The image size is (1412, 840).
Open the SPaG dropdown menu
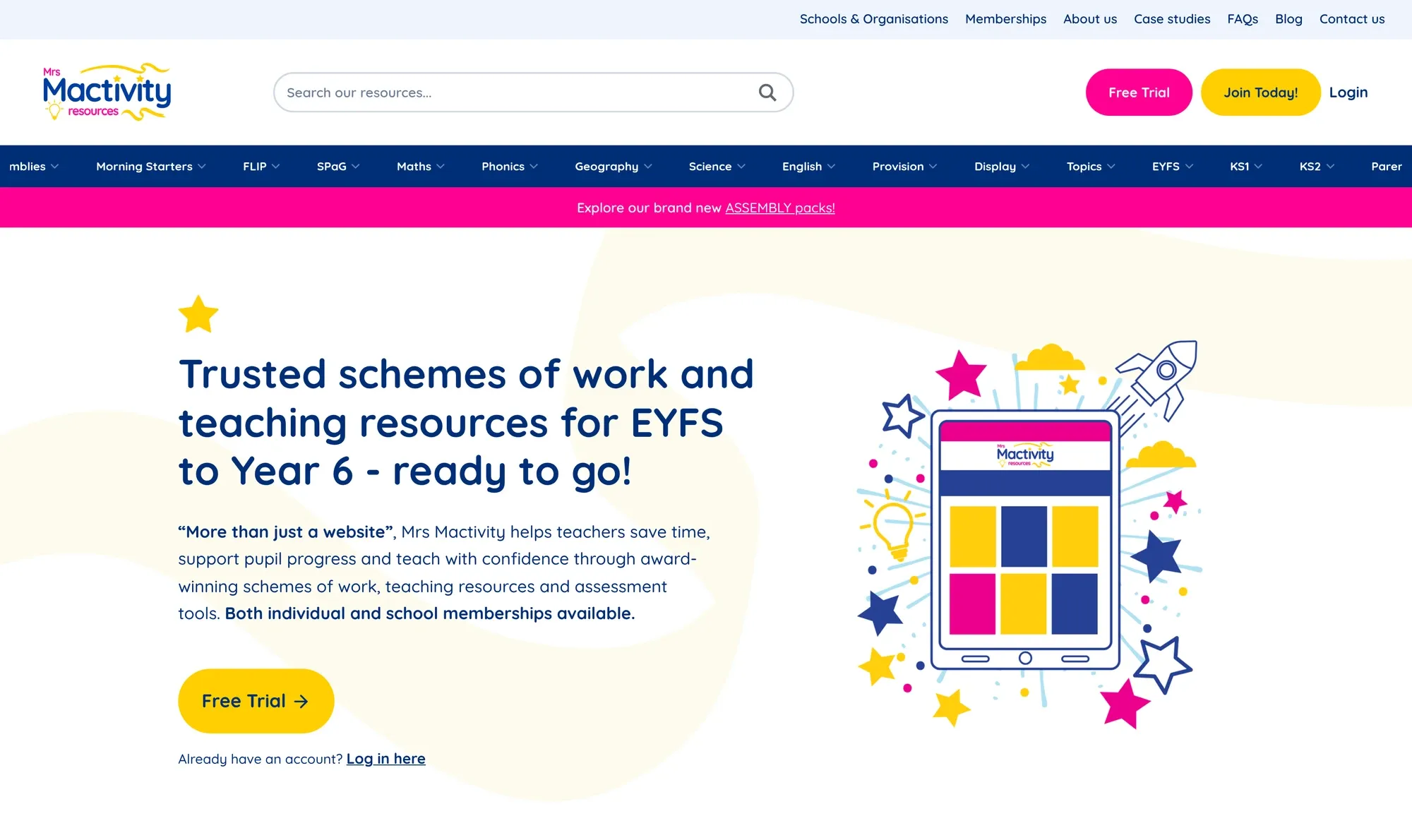(x=338, y=167)
